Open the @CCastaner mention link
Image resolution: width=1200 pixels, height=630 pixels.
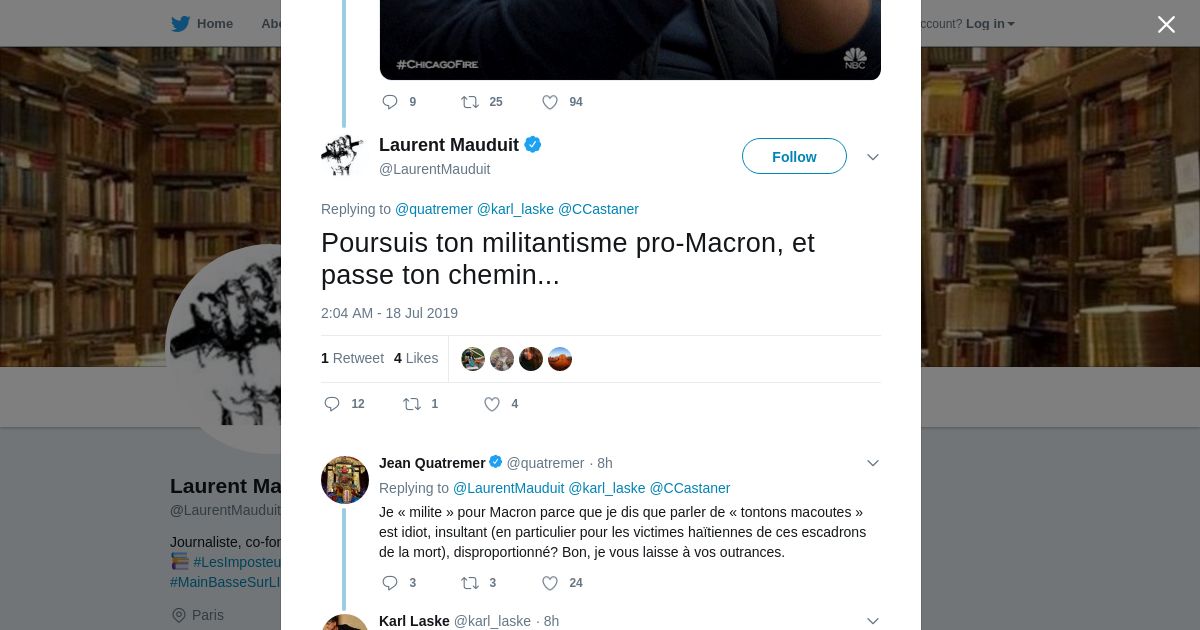coord(598,209)
